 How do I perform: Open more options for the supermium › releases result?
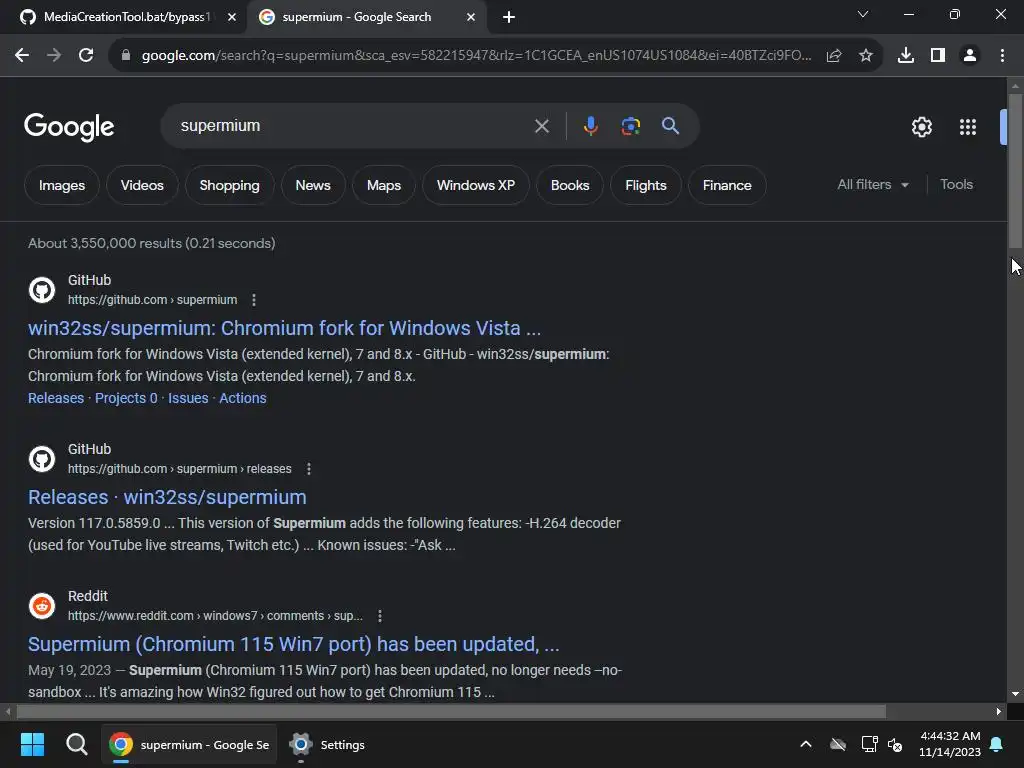coord(308,469)
